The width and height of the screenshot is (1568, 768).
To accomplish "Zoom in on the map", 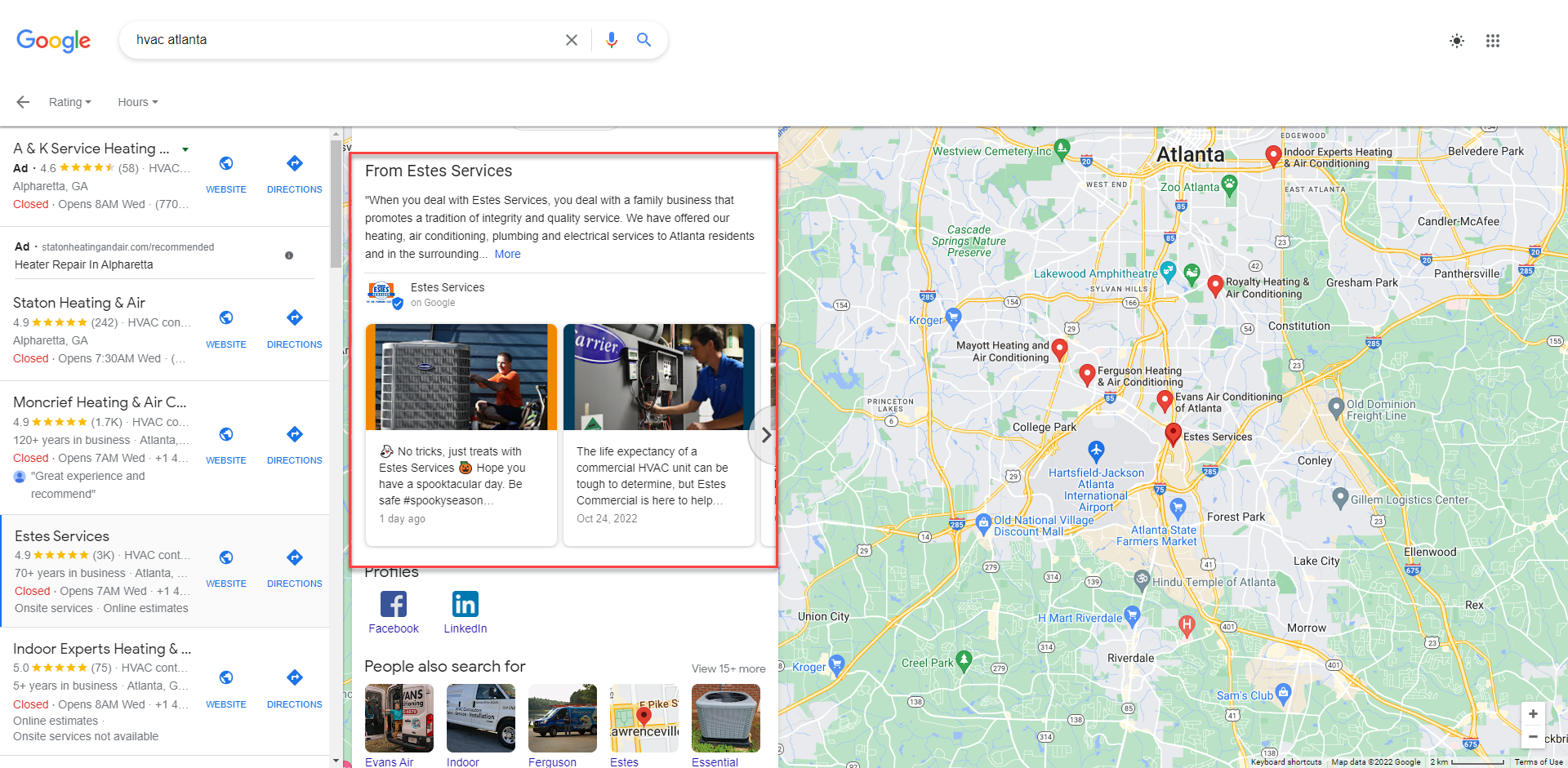I will point(1533,714).
